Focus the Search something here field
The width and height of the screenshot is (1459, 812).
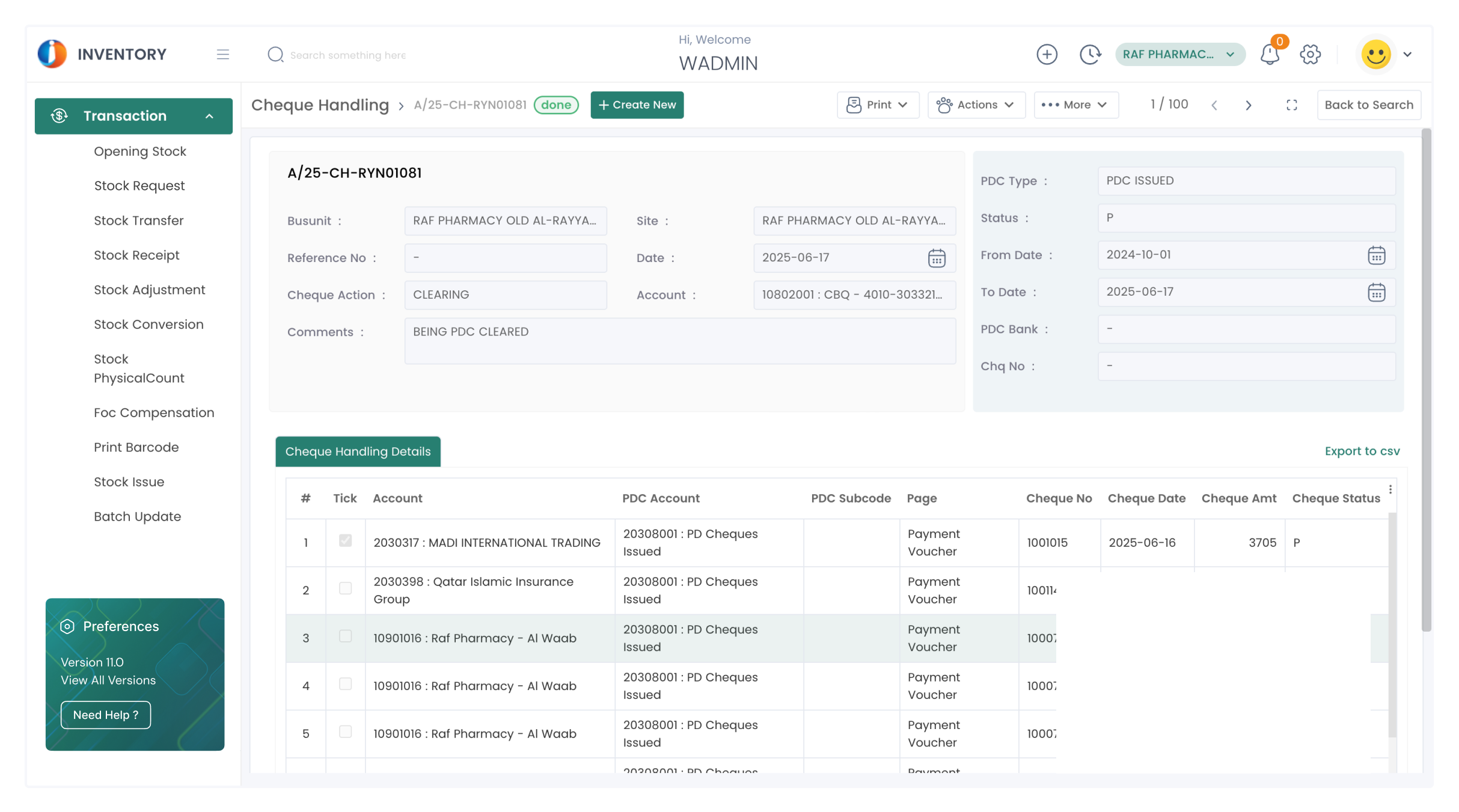[348, 55]
